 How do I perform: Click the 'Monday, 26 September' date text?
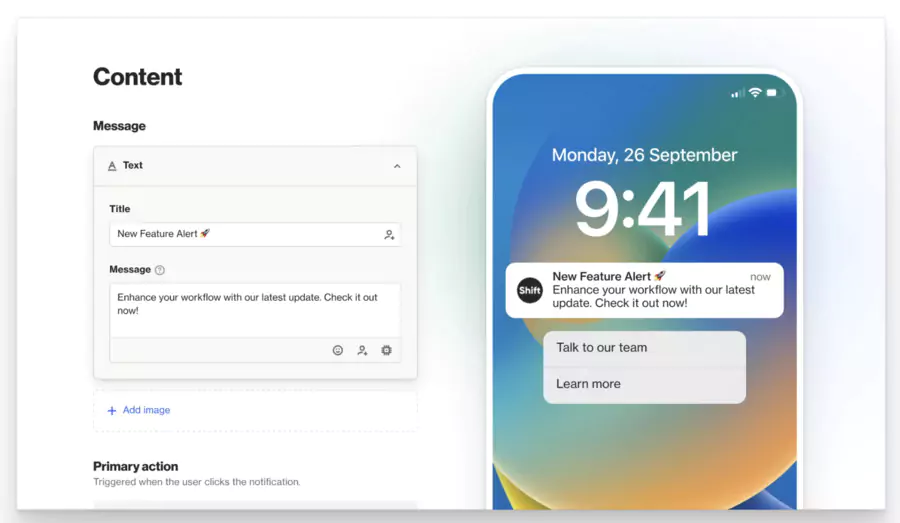pos(645,155)
